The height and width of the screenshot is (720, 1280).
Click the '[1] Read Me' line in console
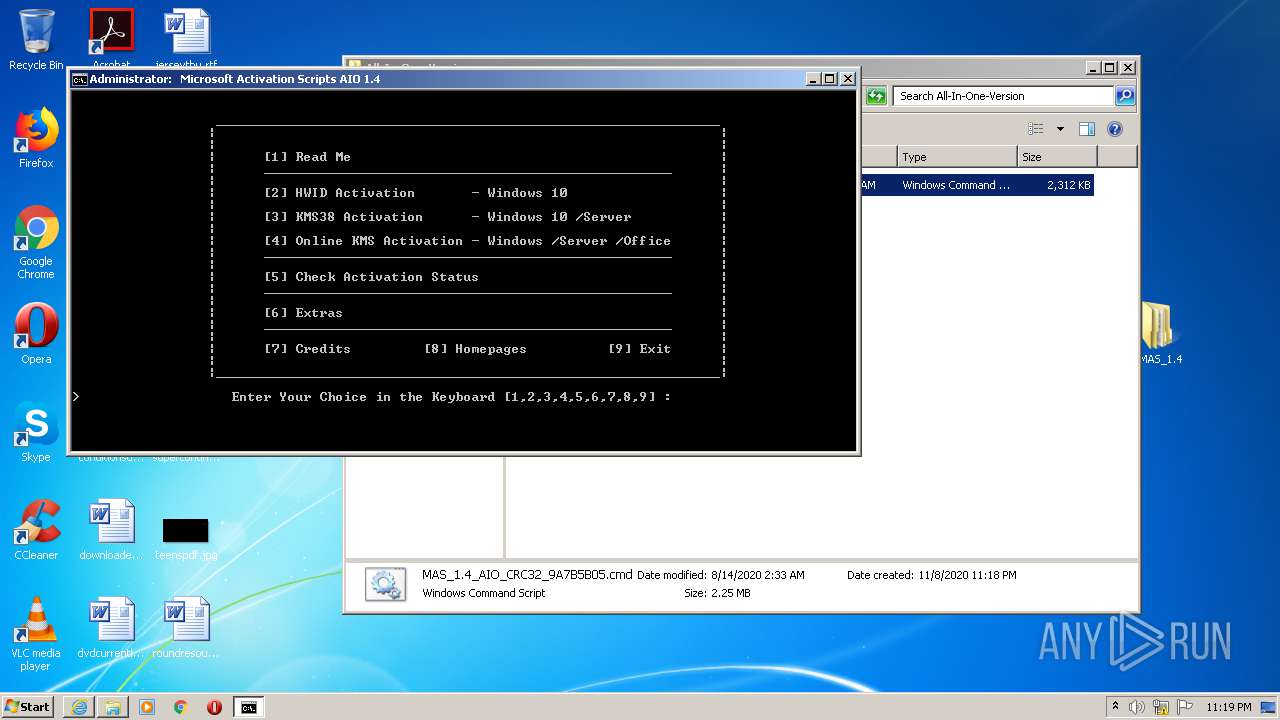[x=307, y=157]
